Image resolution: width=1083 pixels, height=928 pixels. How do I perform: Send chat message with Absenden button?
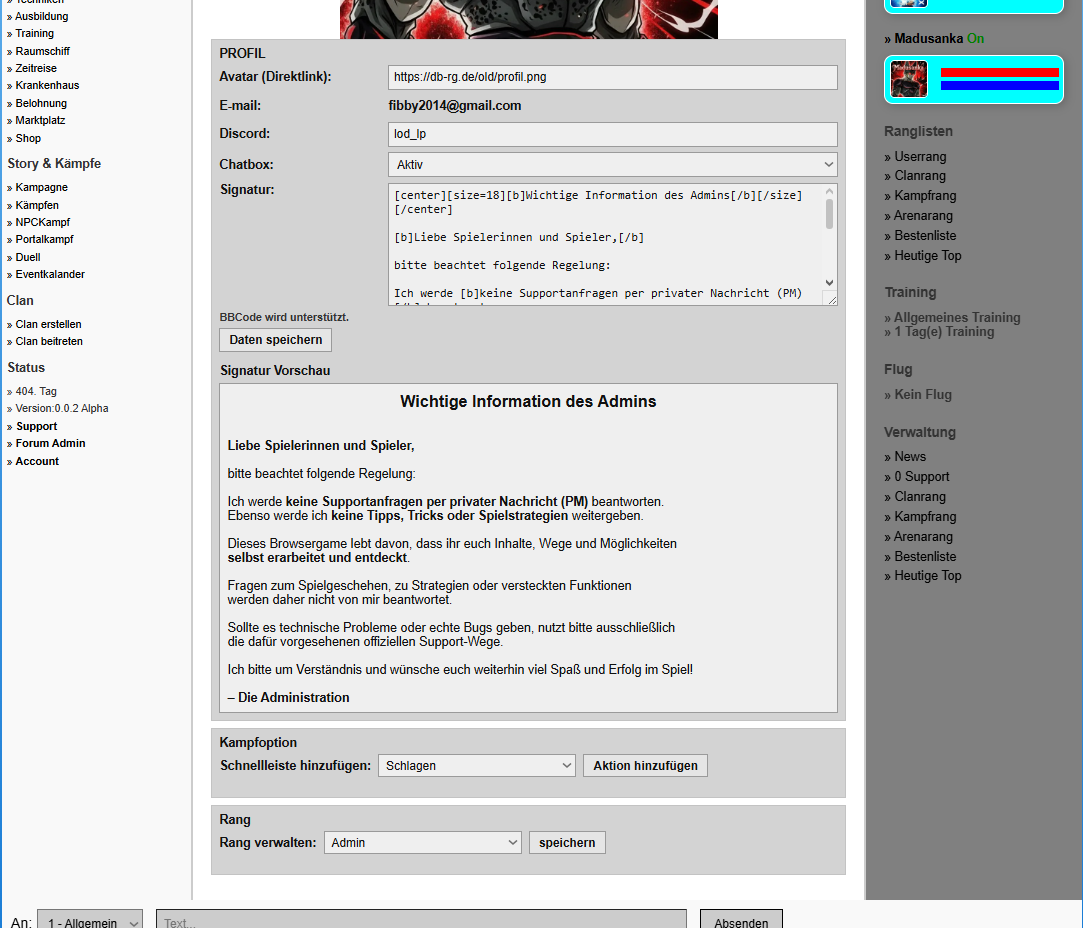(741, 921)
